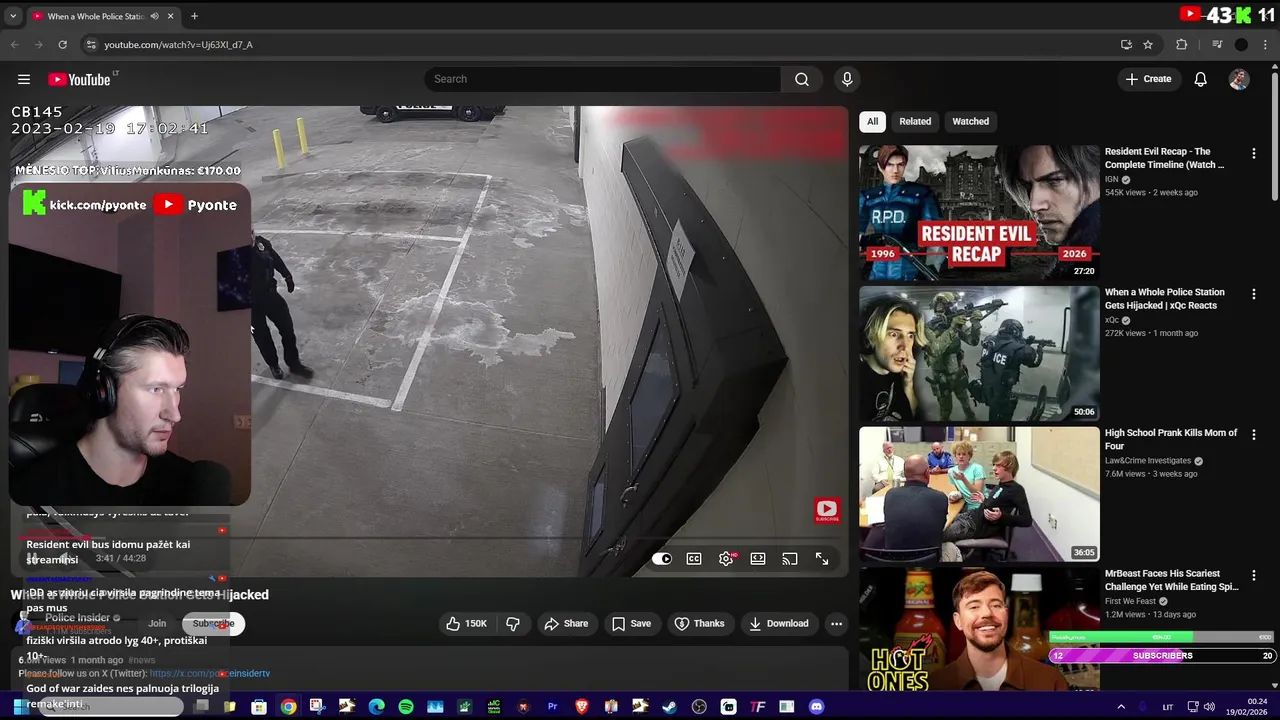Join the Police Insider channel membership
The image size is (1280, 720).
click(x=157, y=623)
